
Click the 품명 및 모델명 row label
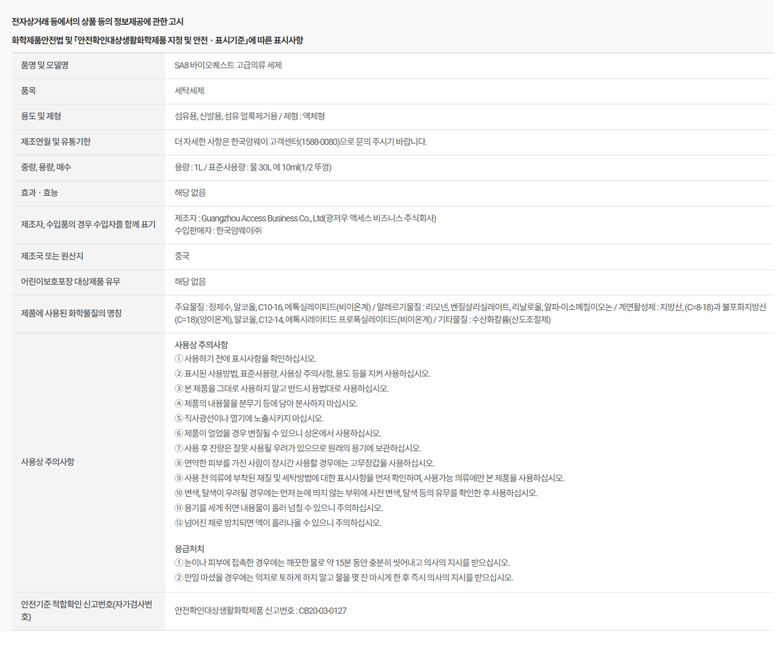[x=51, y=65]
